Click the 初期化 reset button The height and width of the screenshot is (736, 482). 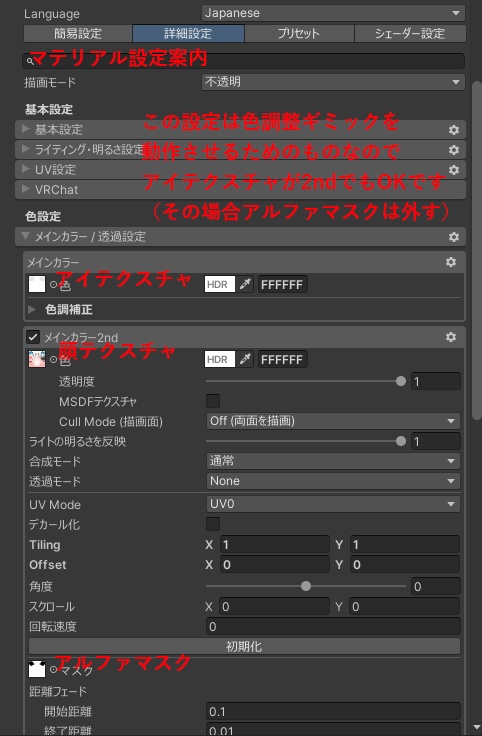[x=244, y=646]
